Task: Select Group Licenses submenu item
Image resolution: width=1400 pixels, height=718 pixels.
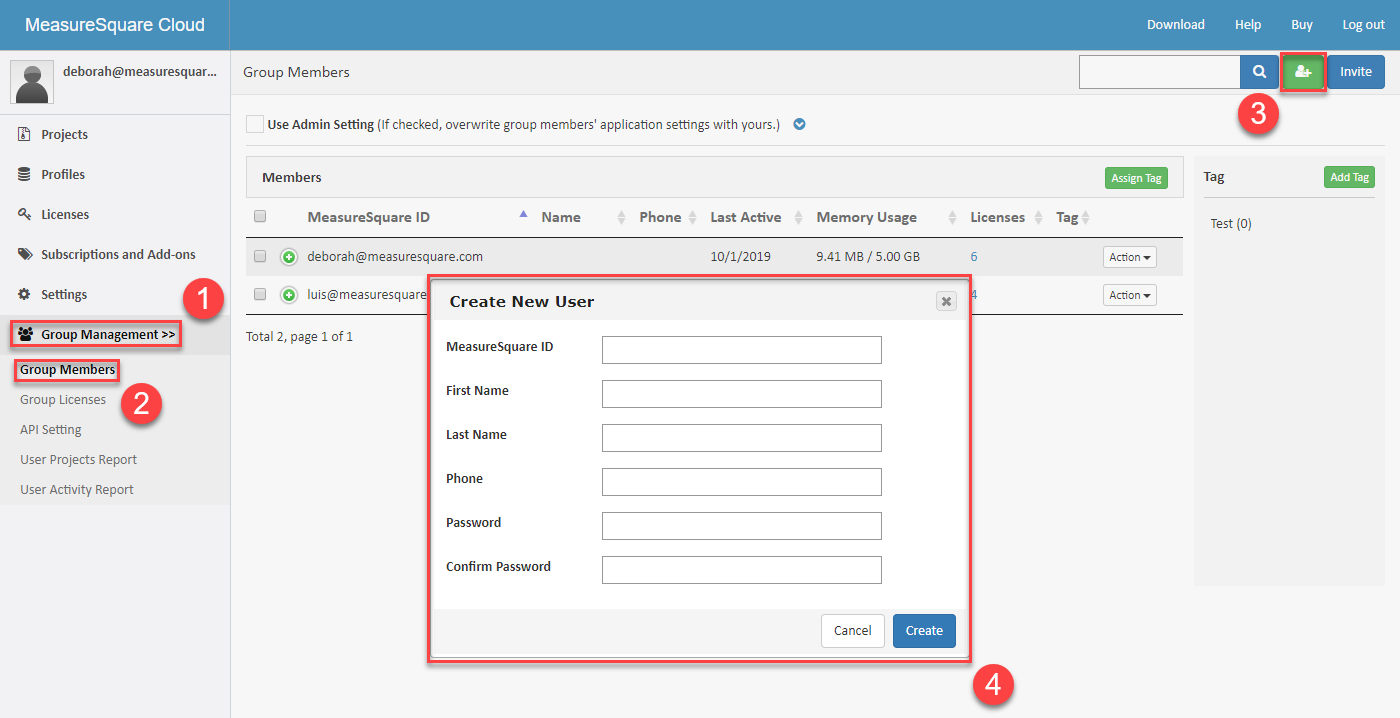Action: pyautogui.click(x=63, y=399)
